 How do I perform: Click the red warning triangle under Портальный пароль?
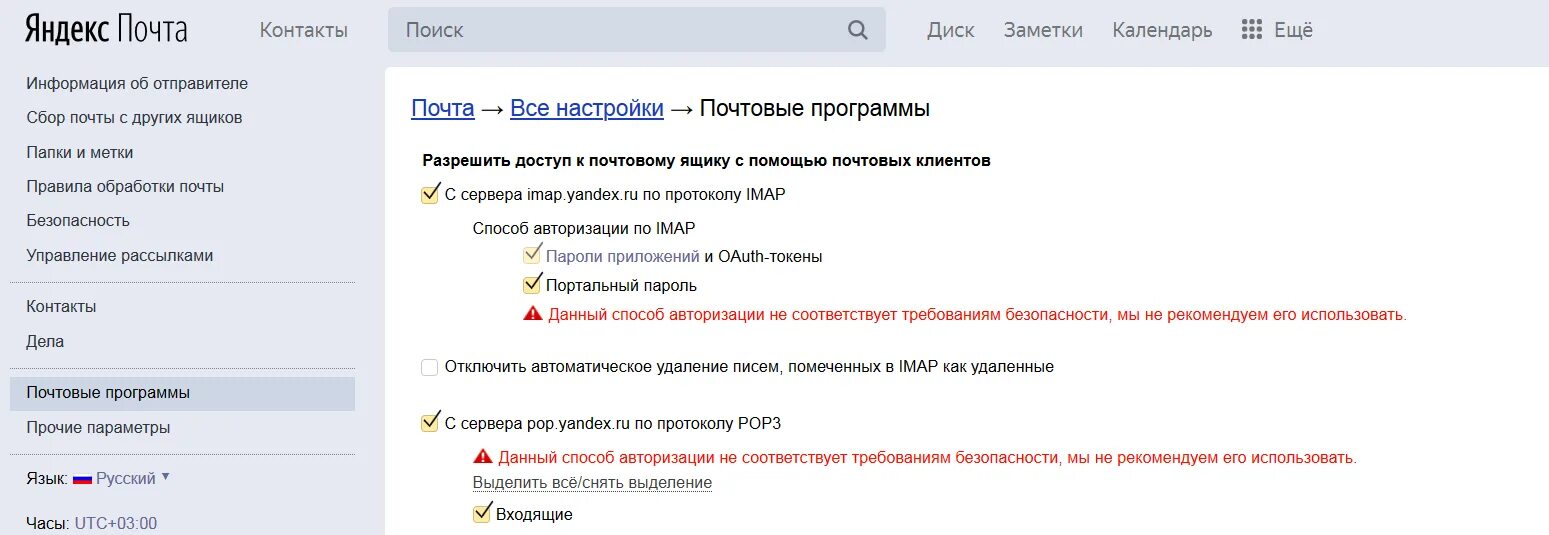pos(532,314)
